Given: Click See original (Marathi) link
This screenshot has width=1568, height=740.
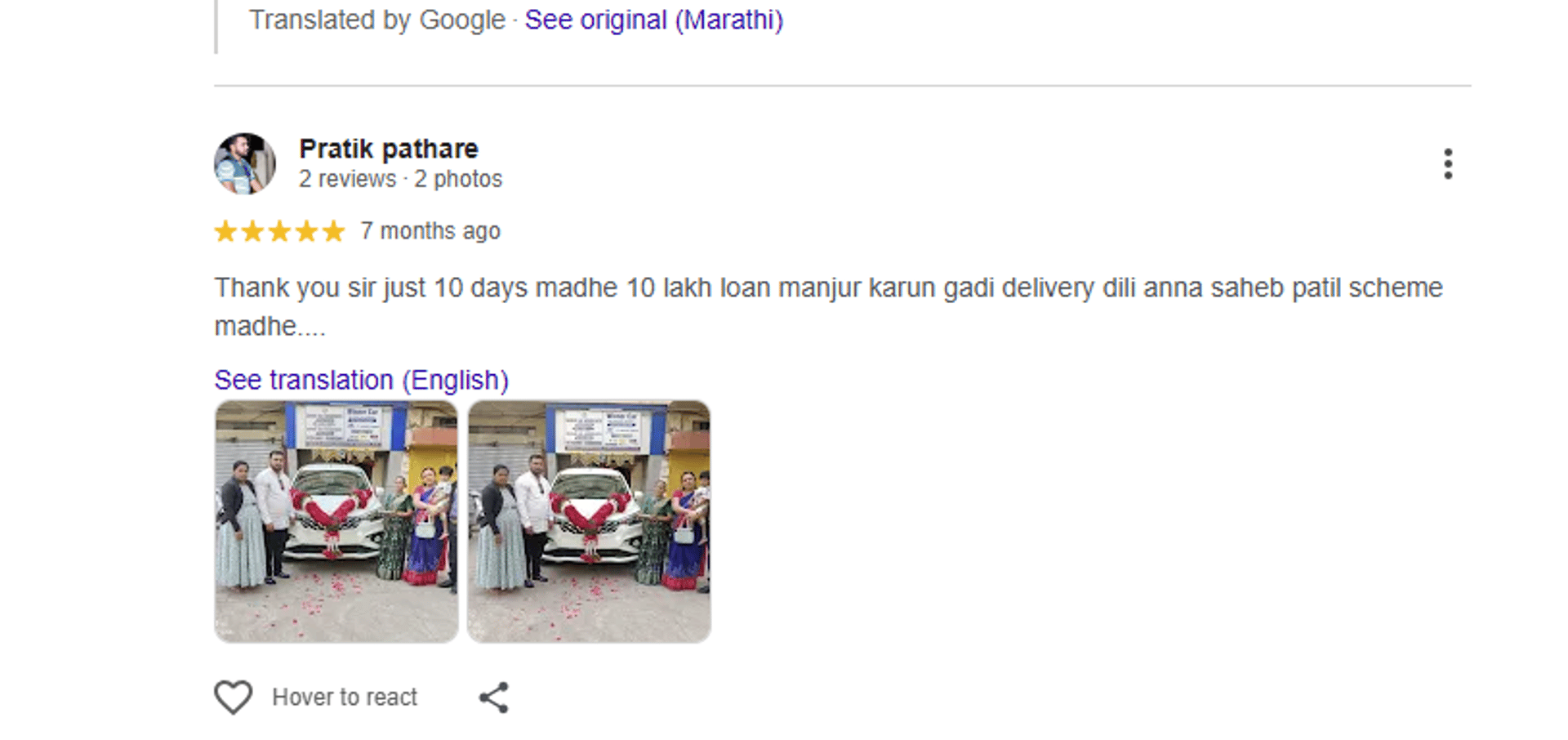Looking at the screenshot, I should point(653,20).
